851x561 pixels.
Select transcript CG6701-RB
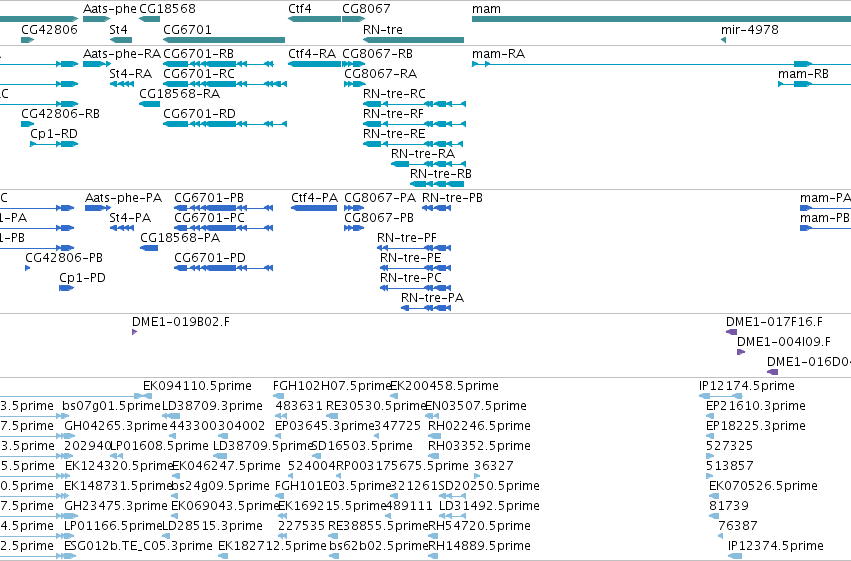click(x=218, y=64)
